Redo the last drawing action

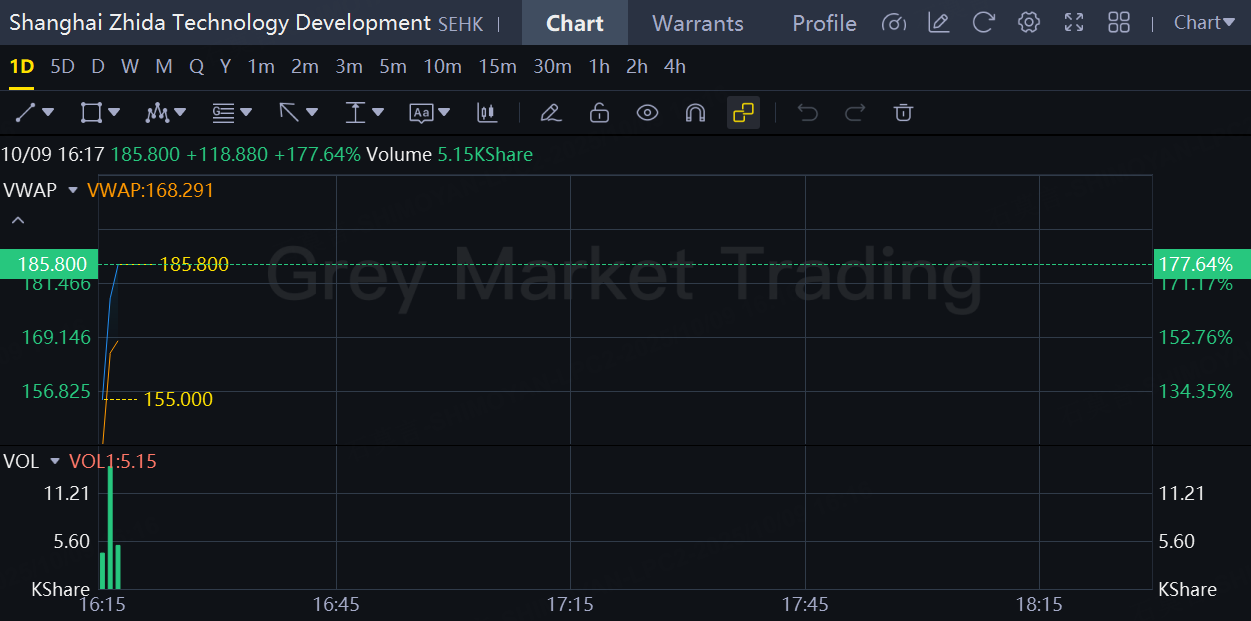point(855,113)
